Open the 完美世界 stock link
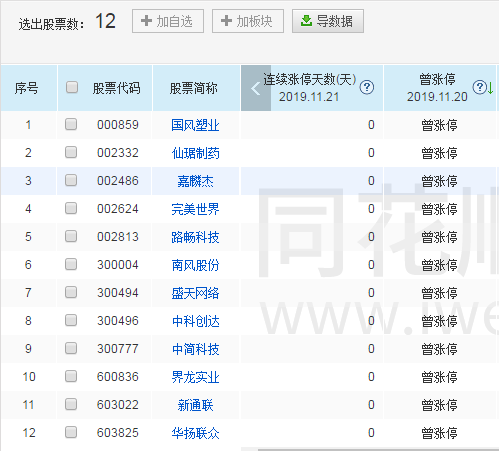The height and width of the screenshot is (451, 499). pos(195,209)
